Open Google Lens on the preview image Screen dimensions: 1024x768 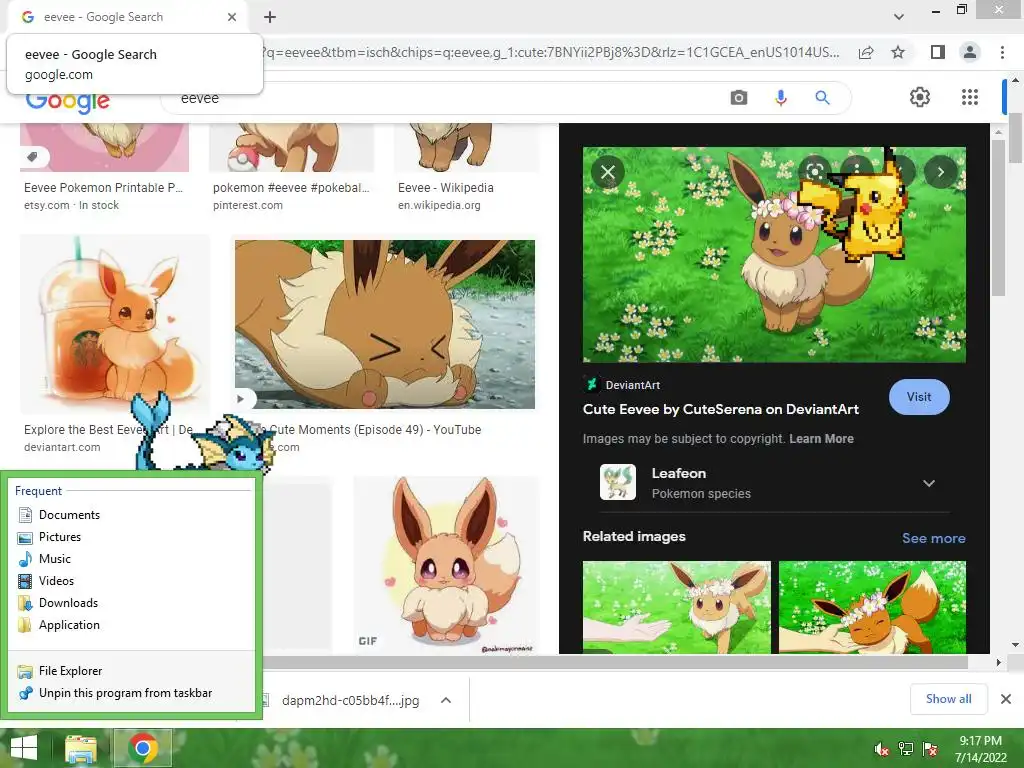coord(814,172)
